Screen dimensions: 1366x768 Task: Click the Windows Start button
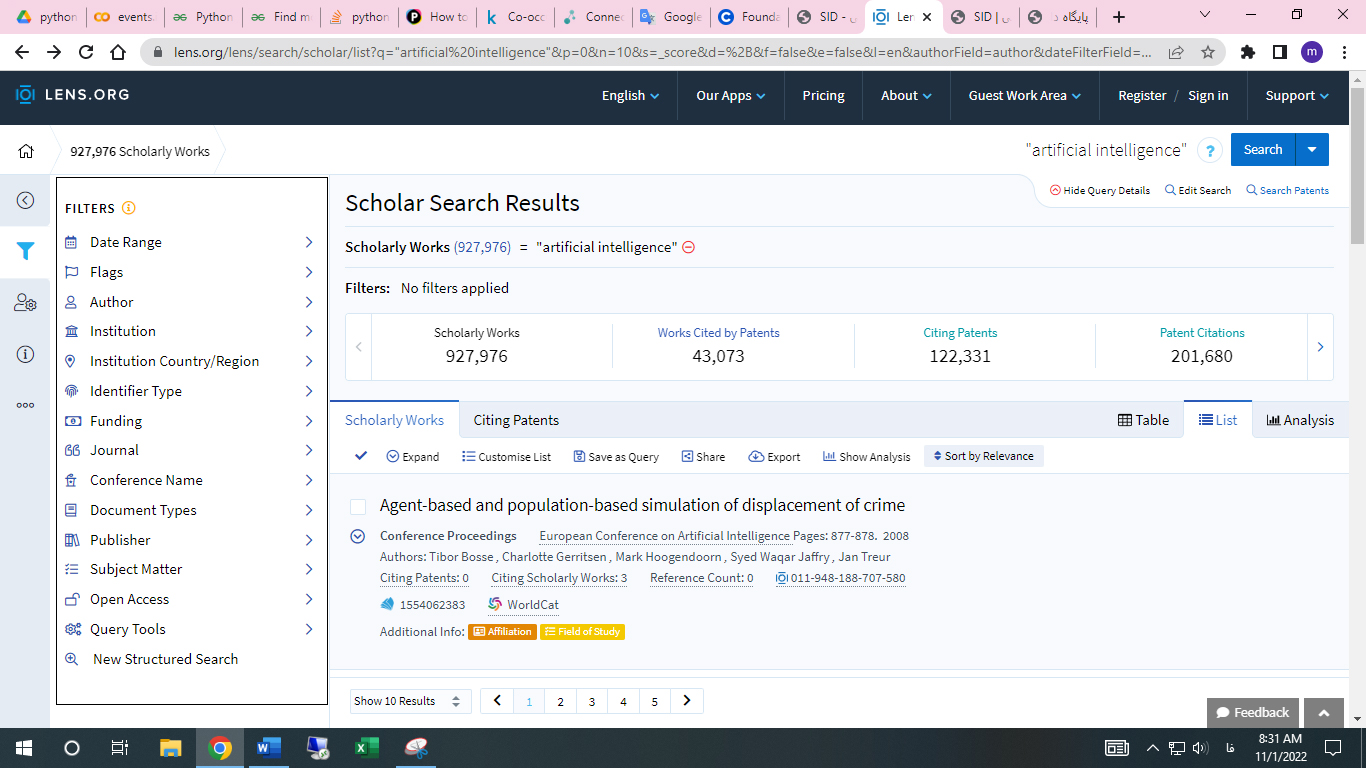(24, 747)
